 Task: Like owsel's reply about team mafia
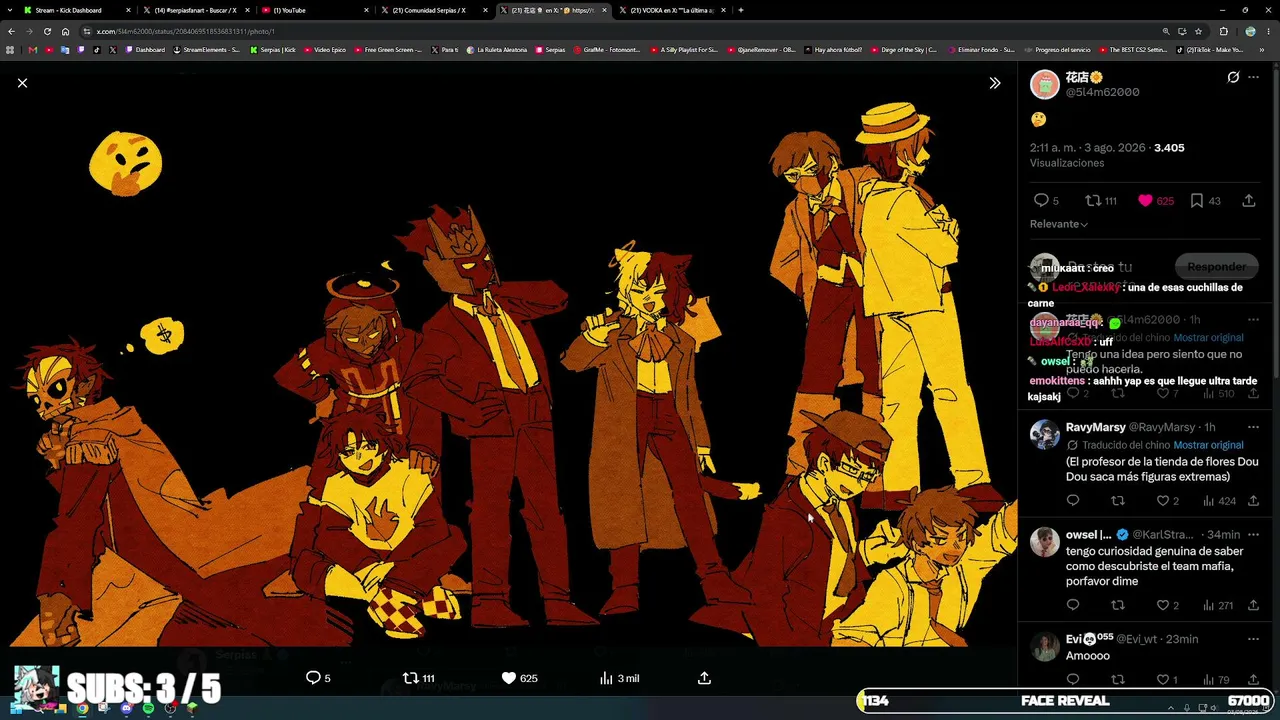click(x=1169, y=605)
